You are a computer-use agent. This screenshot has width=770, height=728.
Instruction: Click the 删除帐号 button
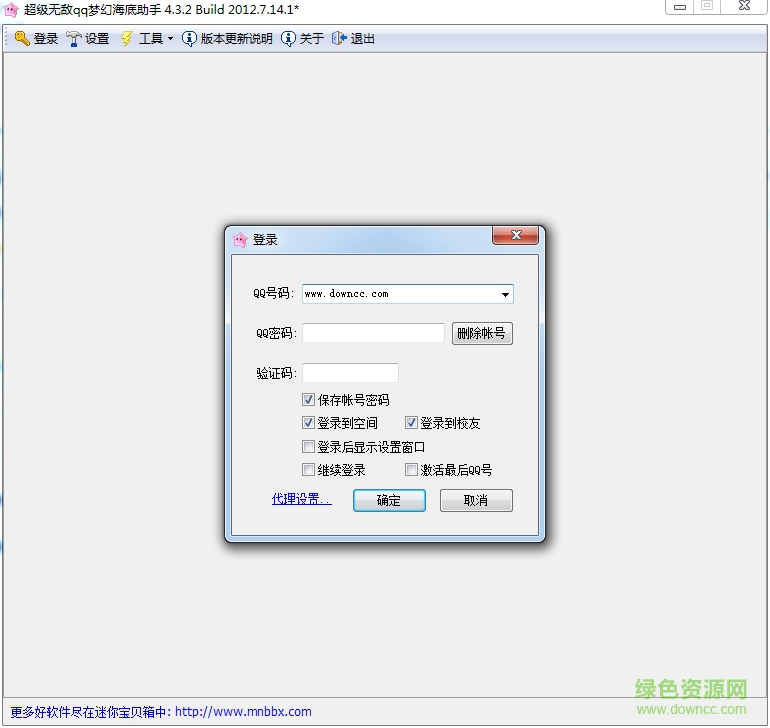click(x=482, y=334)
